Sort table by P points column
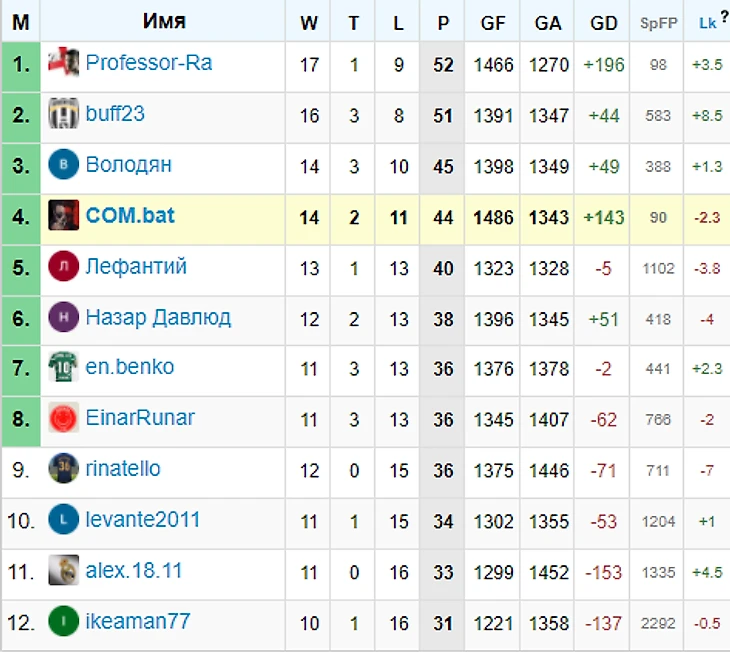Screen dimensions: 730x657 443,23
